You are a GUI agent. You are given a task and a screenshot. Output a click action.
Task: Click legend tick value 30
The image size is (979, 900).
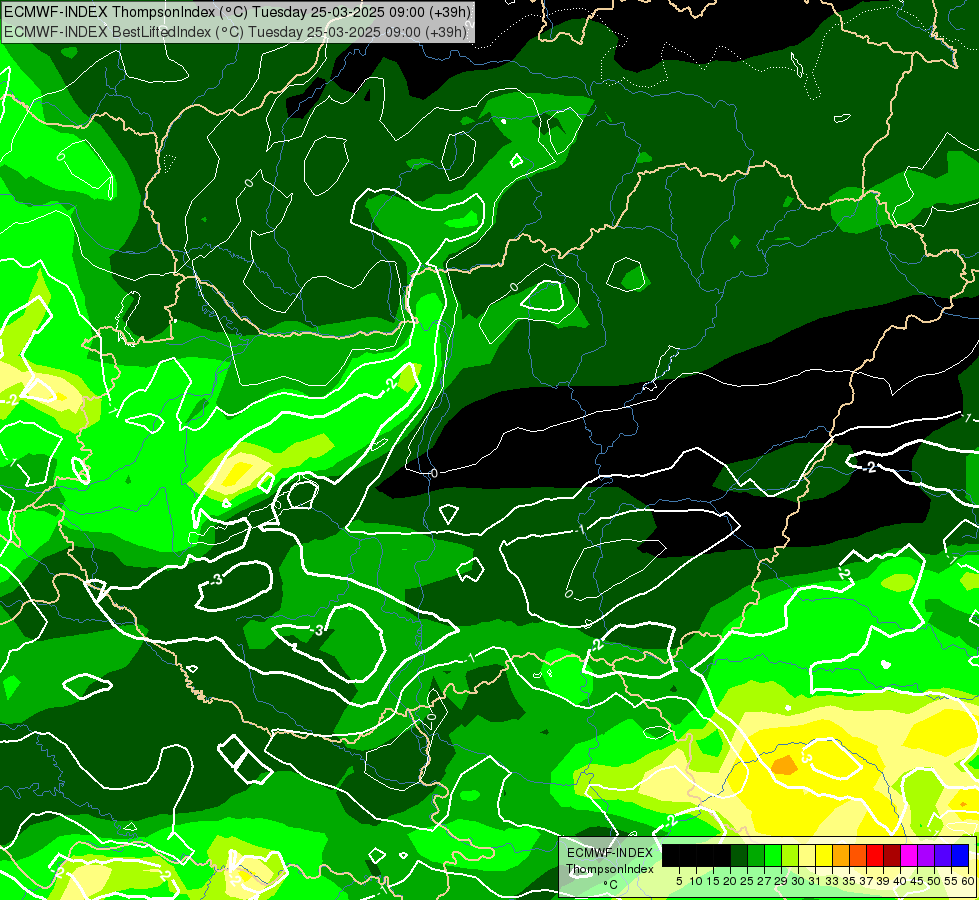799,881
